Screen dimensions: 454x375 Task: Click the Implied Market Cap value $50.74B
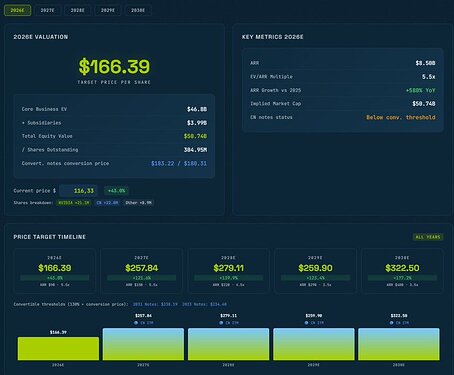[x=424, y=104]
